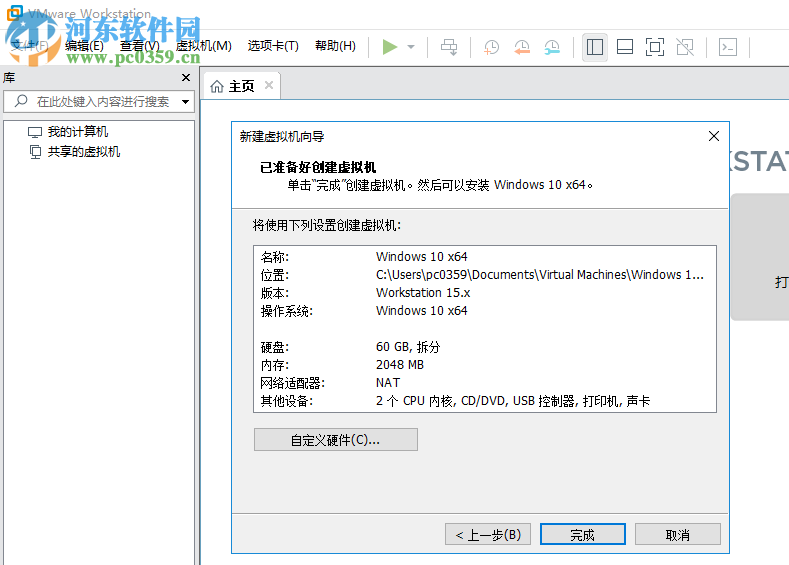Viewport: 789px width, 565px height.
Task: Click the shared VM icon beside 共享的虚拟机
Action: tap(35, 152)
